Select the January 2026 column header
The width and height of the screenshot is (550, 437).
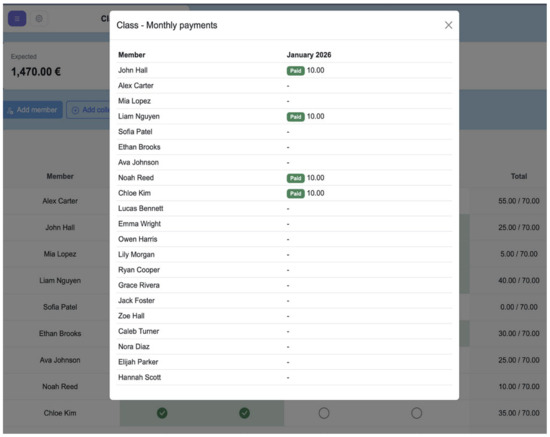pyautogui.click(x=309, y=55)
